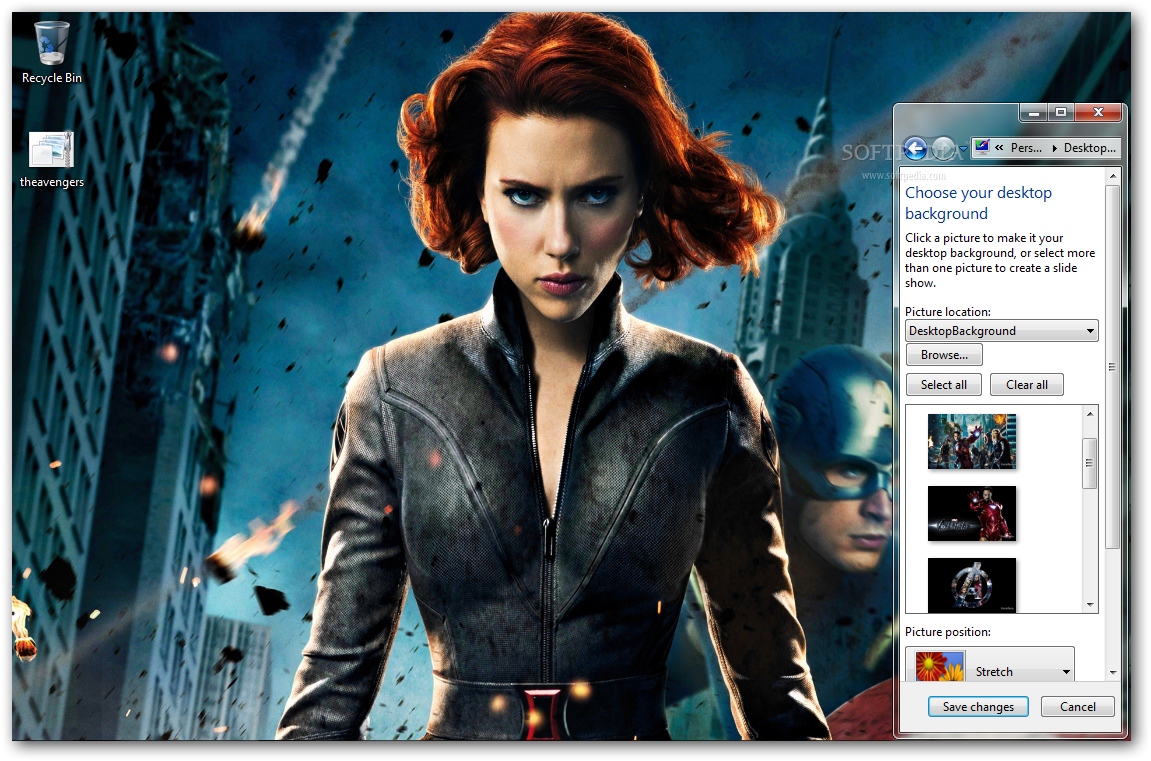Click Clear all button
The width and height of the screenshot is (1151, 761).
(x=1026, y=385)
